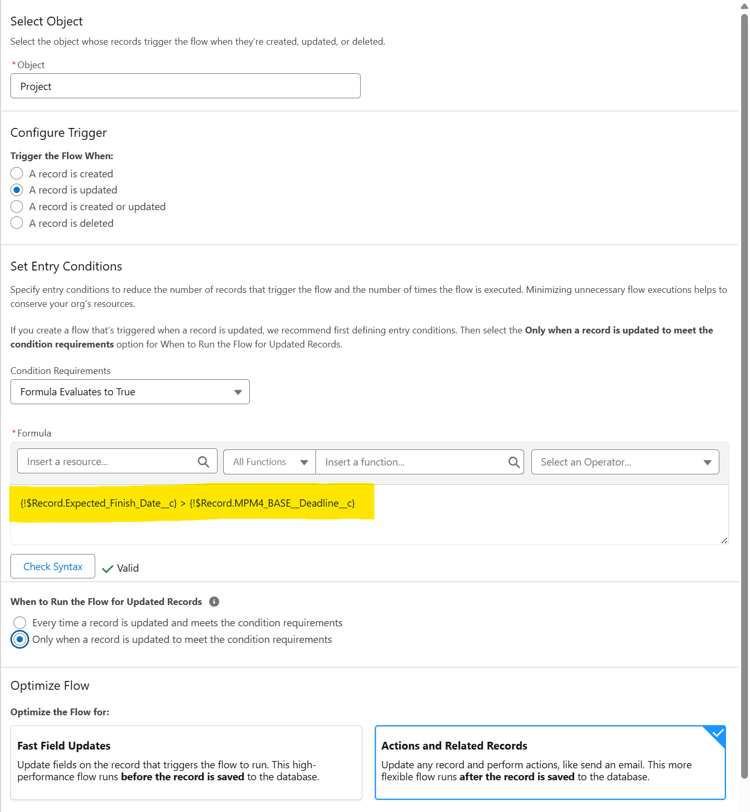Click the Object field containing Project
750x812 pixels.
click(185, 86)
